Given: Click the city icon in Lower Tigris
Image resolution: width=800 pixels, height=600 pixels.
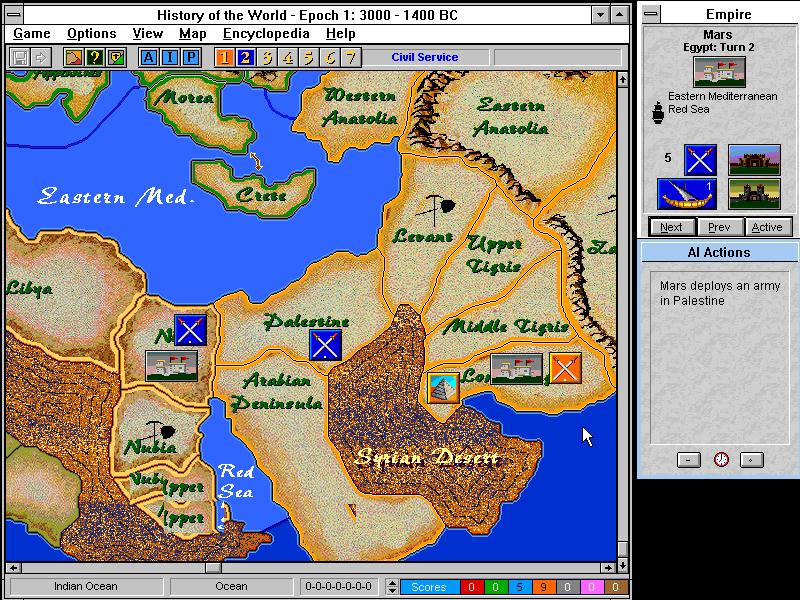Looking at the screenshot, I should [516, 369].
